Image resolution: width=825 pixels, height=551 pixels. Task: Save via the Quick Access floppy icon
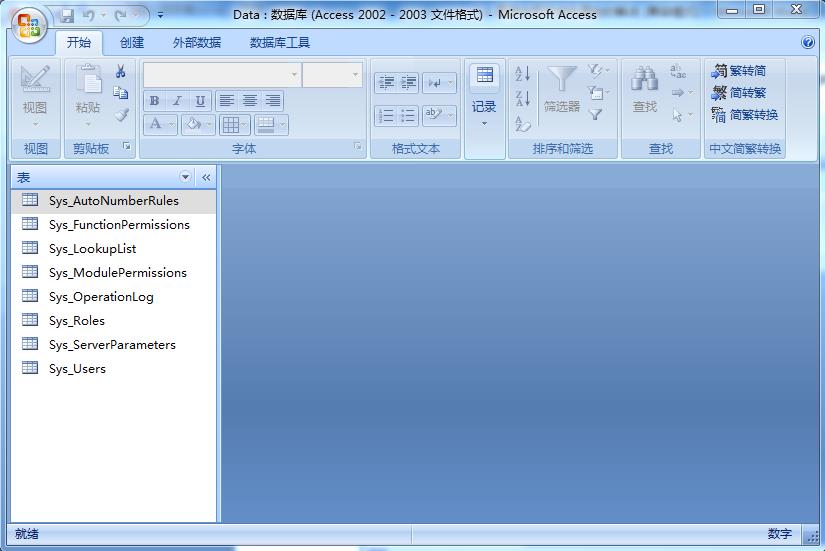click(x=67, y=16)
